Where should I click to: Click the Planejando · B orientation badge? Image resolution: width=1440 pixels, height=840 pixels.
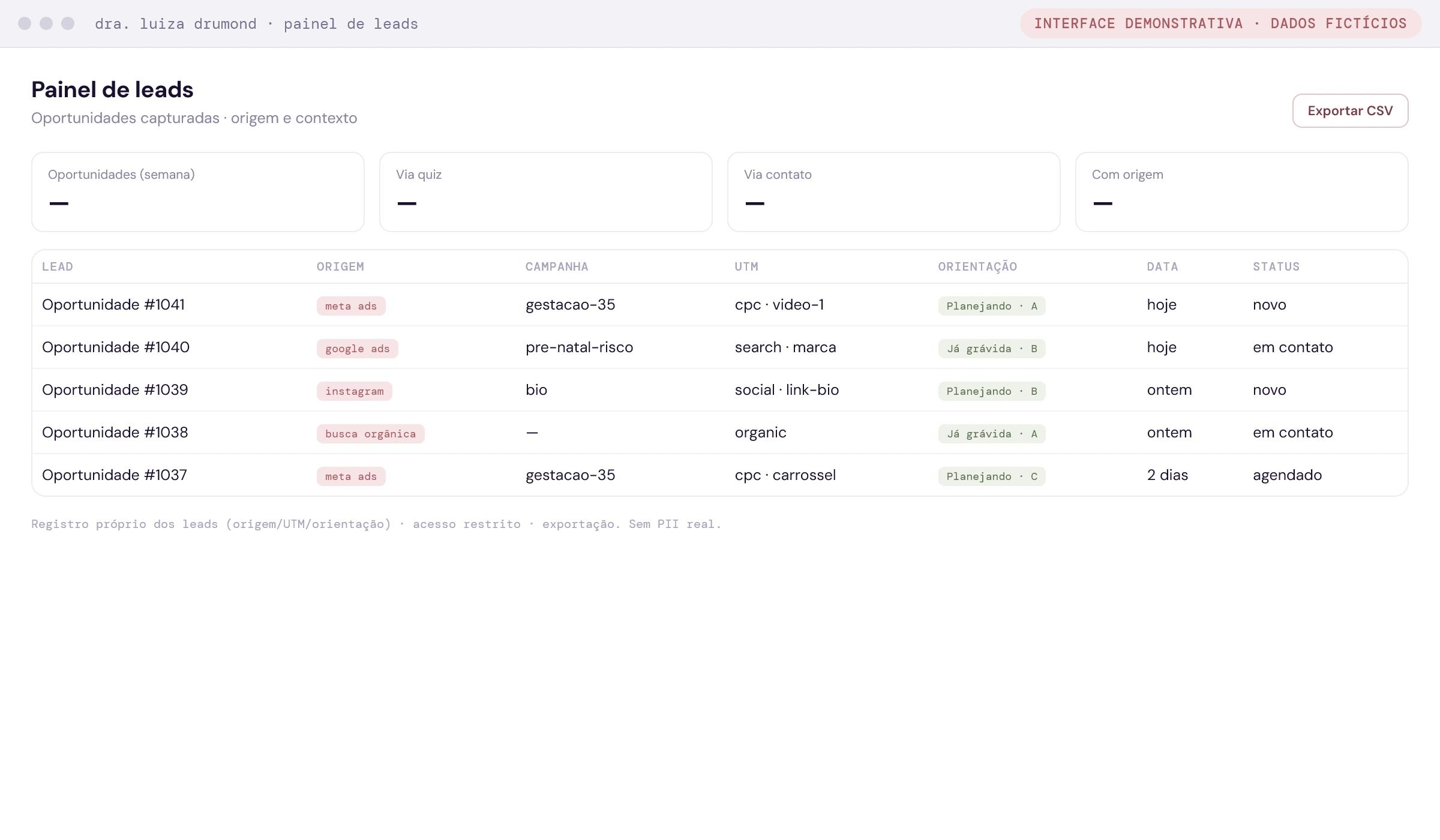pyautogui.click(x=992, y=391)
